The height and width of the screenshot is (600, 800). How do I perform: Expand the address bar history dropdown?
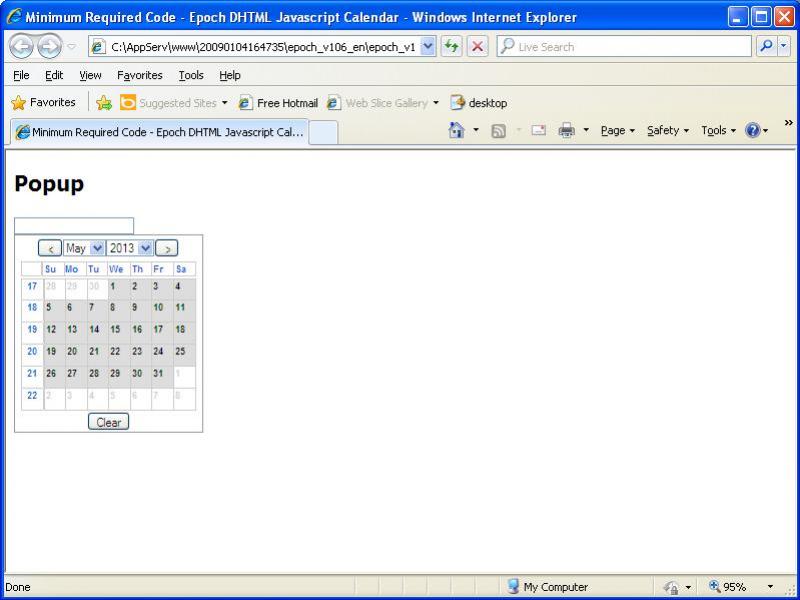429,47
